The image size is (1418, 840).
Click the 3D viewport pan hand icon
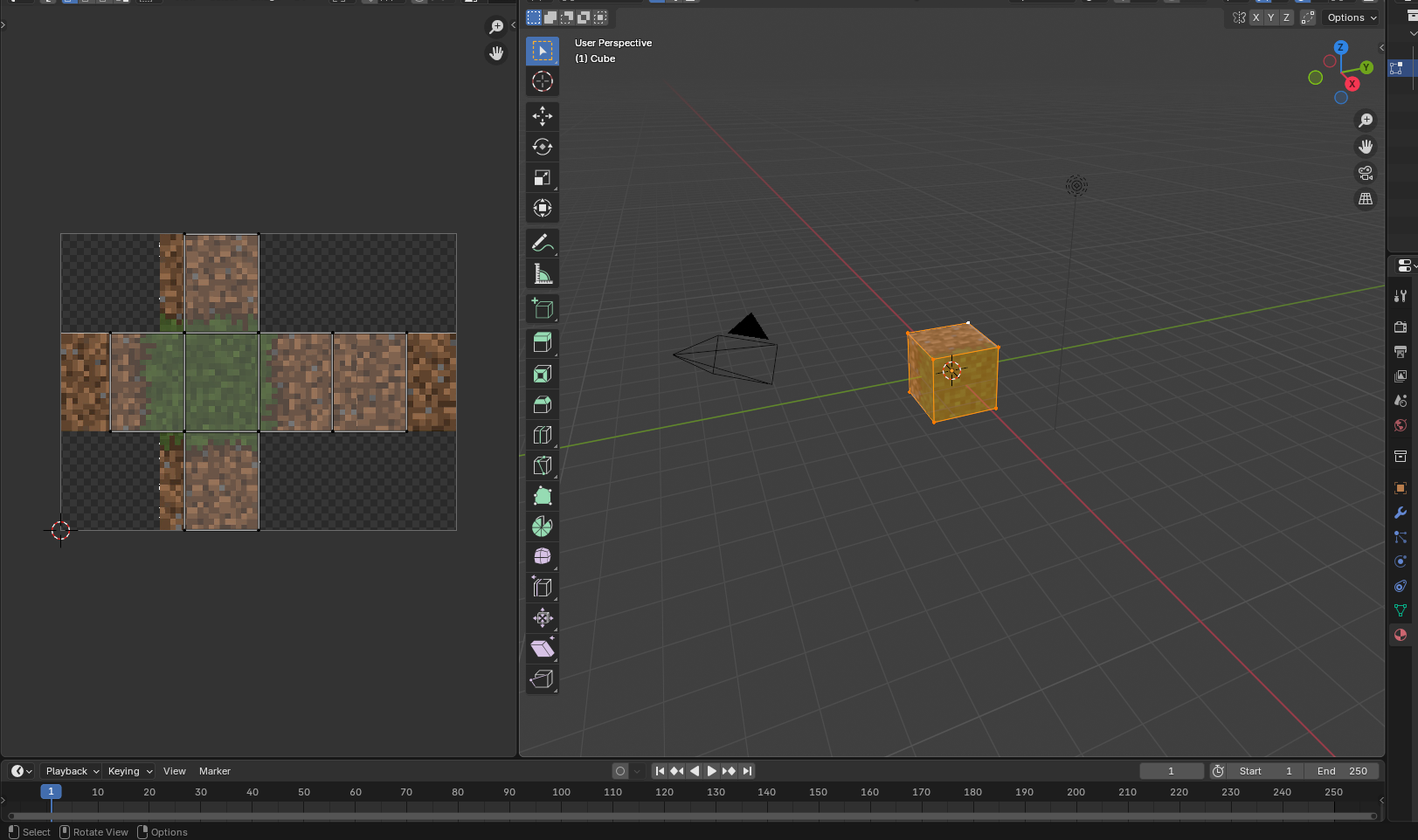click(x=1366, y=147)
